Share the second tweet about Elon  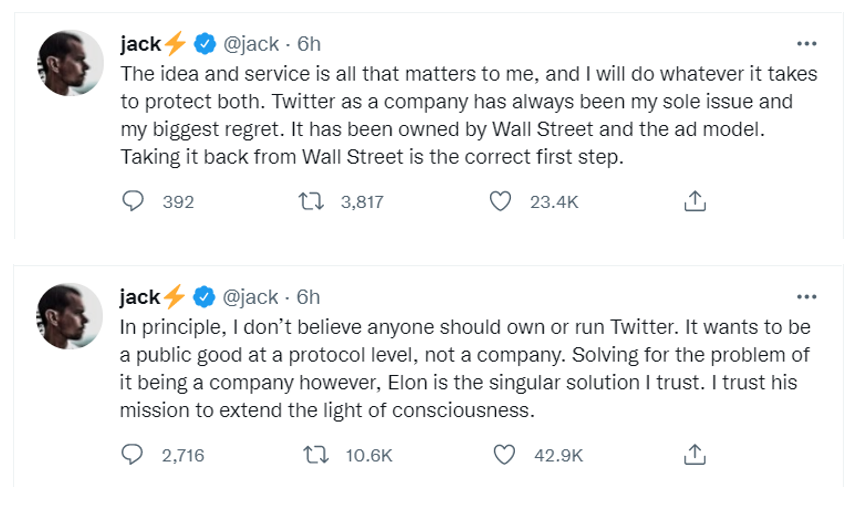tap(694, 455)
